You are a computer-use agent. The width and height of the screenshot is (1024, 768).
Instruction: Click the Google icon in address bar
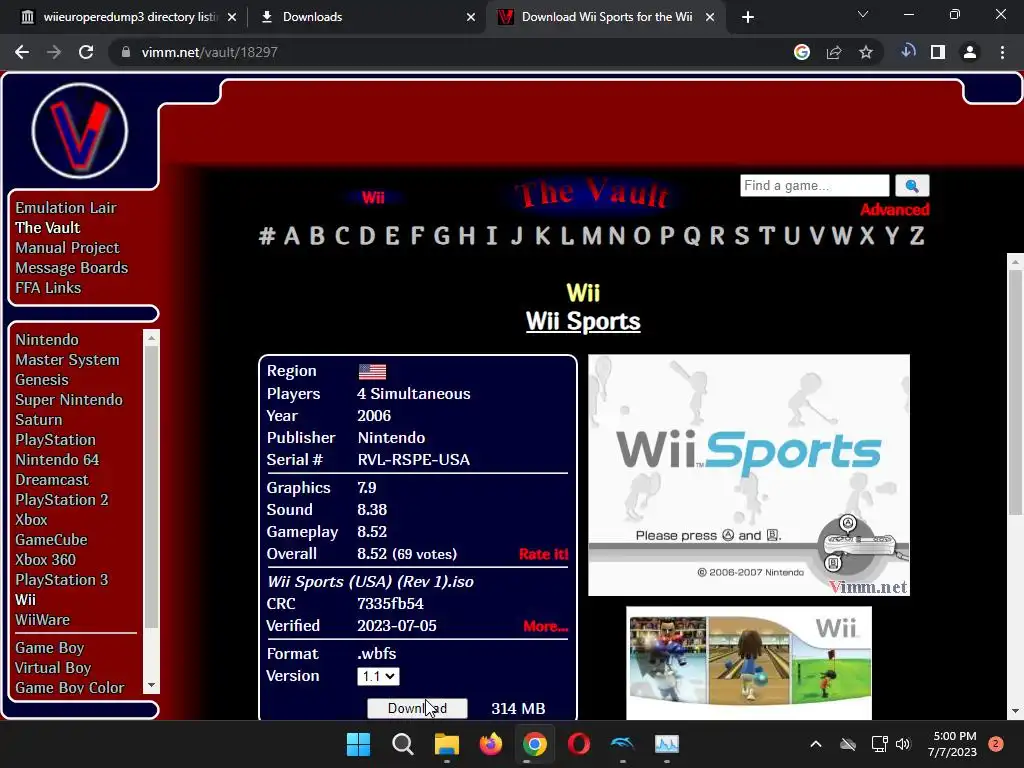[802, 52]
